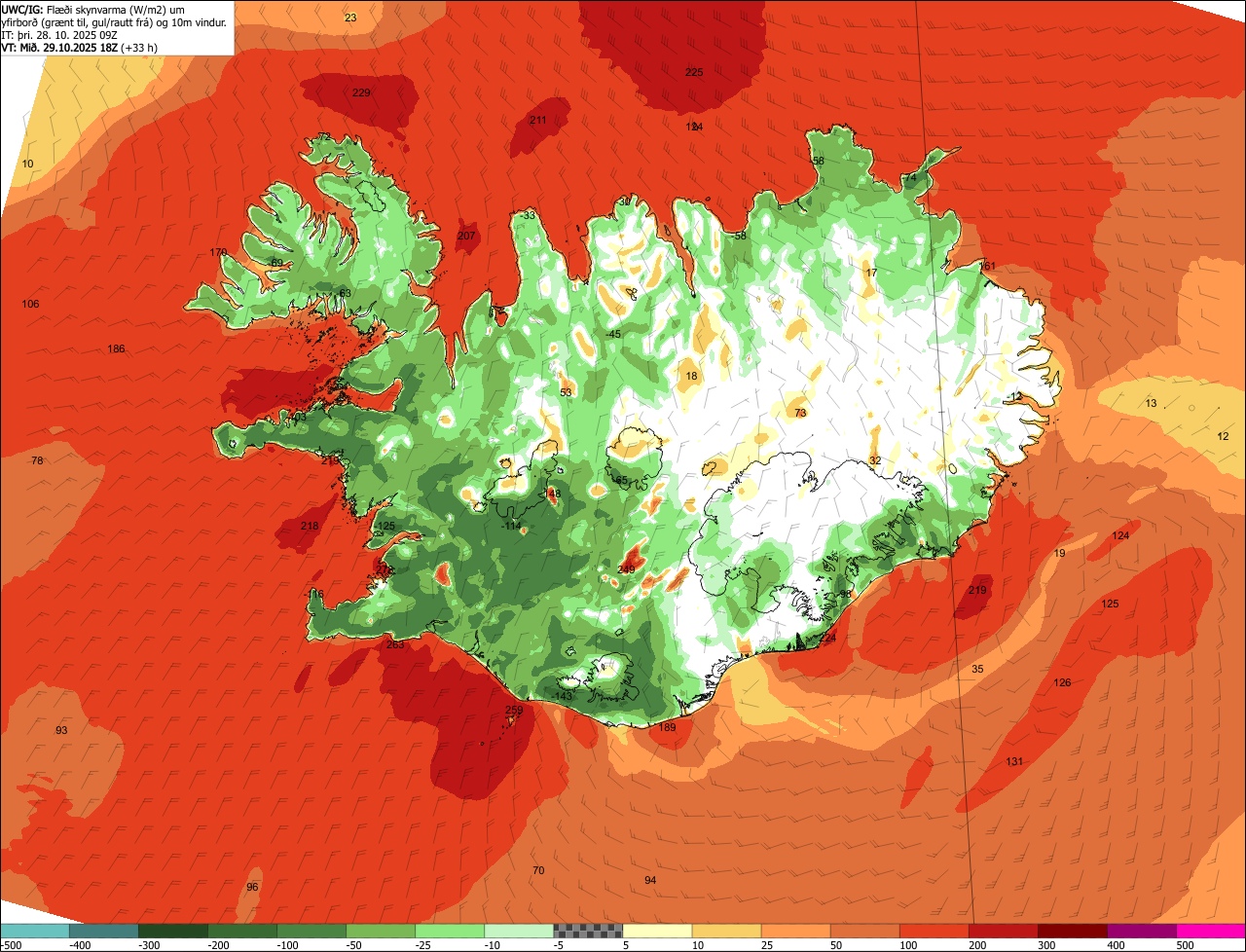The height and width of the screenshot is (952, 1246).
Task: Click the map value 189
Action: [667, 727]
